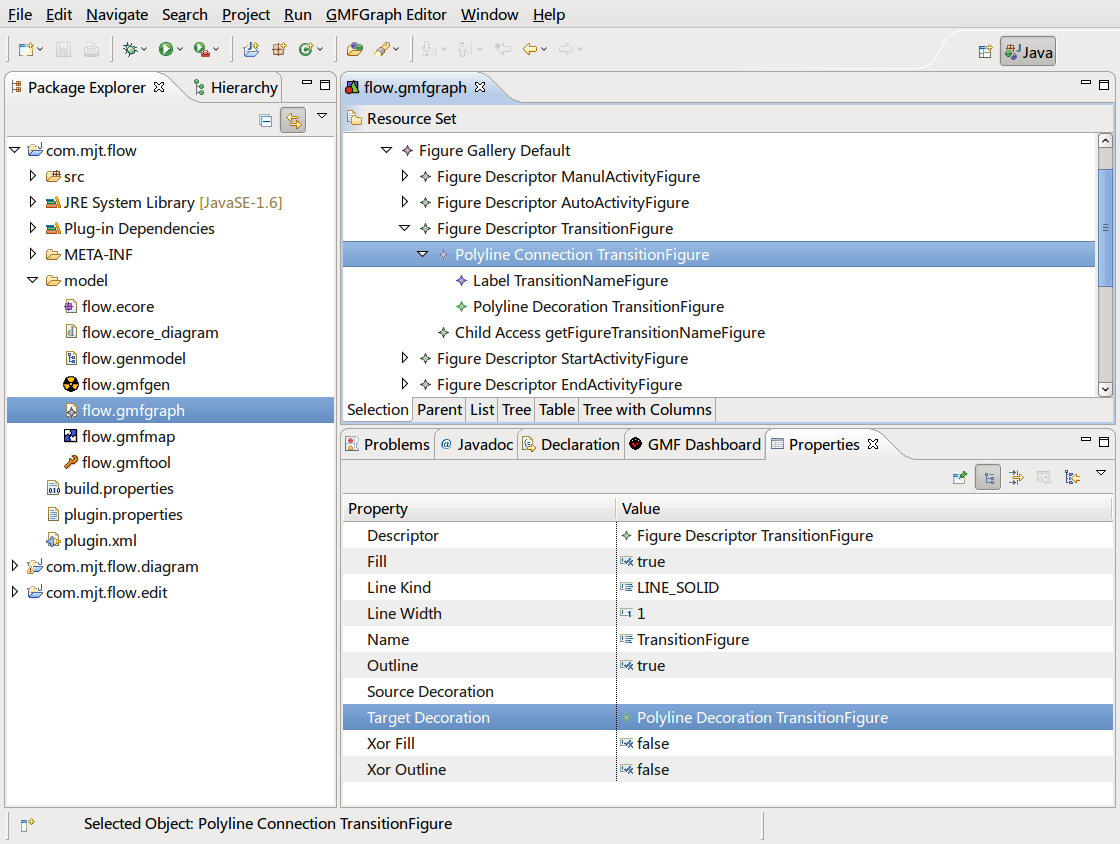Click the New Java Package icon
The image size is (1120, 844).
click(x=279, y=49)
